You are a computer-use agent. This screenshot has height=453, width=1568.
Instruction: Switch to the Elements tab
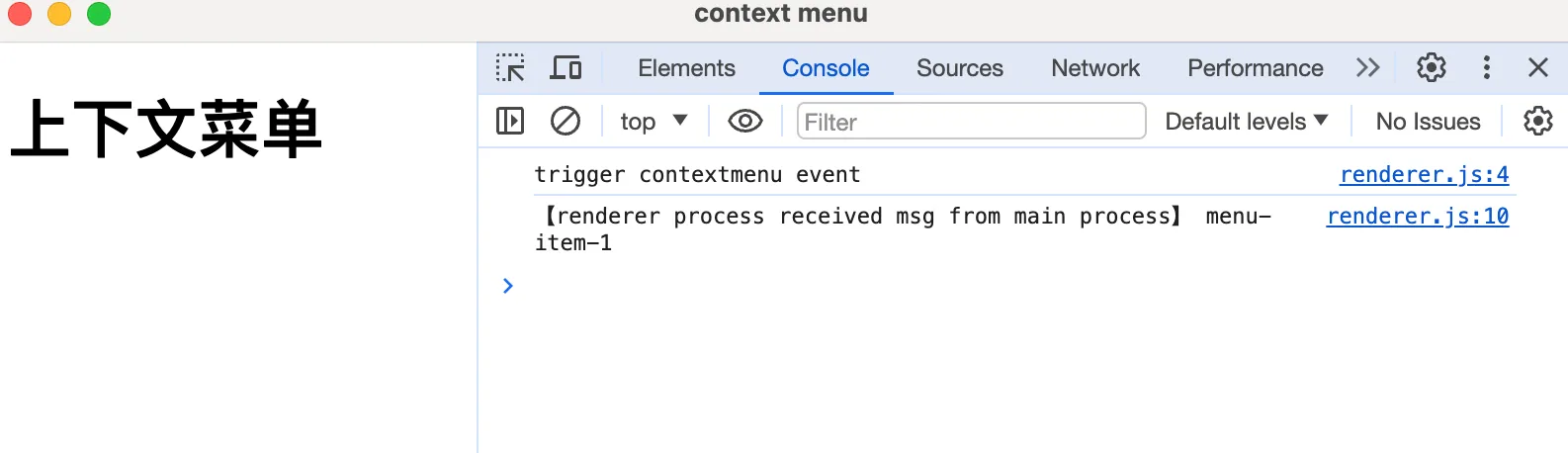[686, 68]
